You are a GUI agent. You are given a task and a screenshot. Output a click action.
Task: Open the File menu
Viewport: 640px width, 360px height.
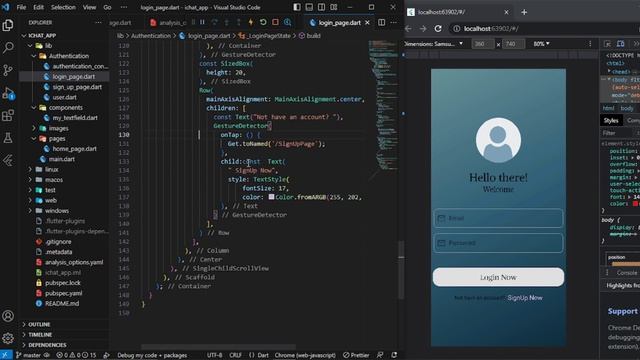pos(21,7)
